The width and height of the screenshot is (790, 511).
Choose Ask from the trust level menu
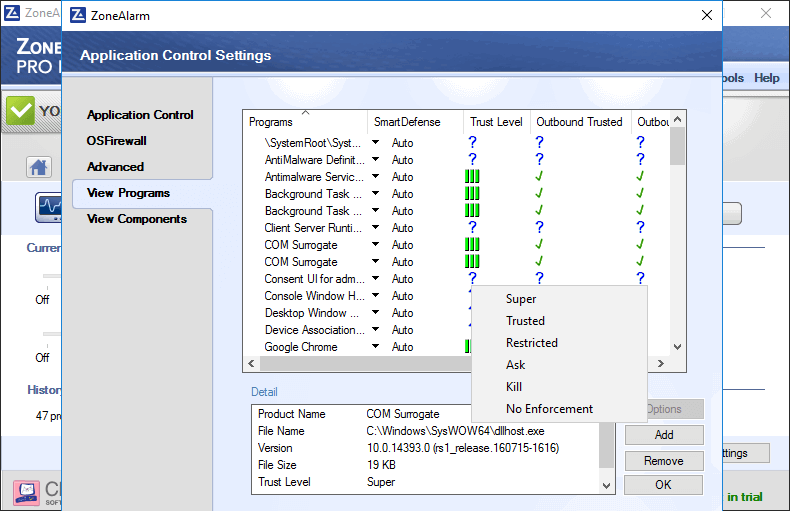(x=559, y=364)
